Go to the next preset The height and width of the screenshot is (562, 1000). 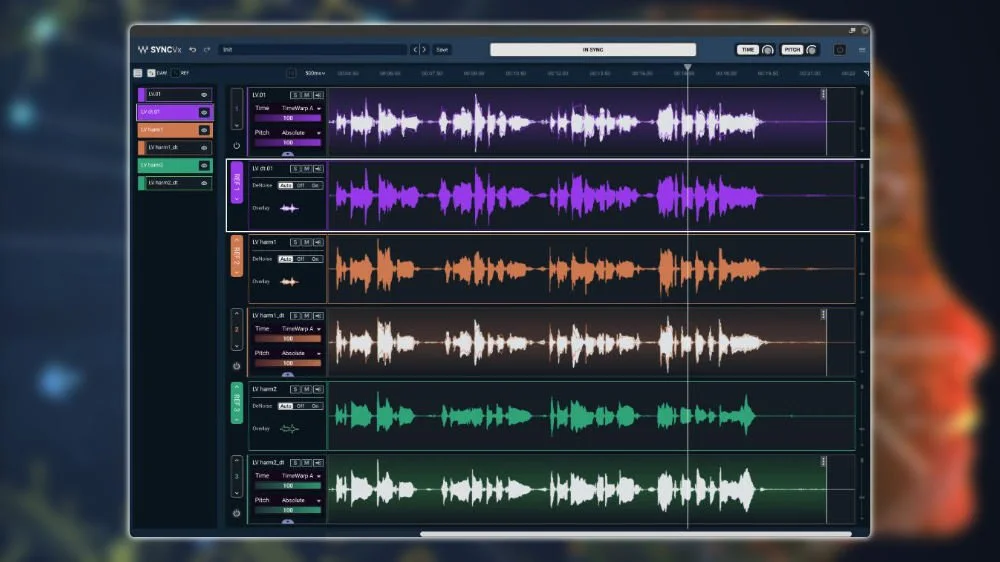[424, 50]
